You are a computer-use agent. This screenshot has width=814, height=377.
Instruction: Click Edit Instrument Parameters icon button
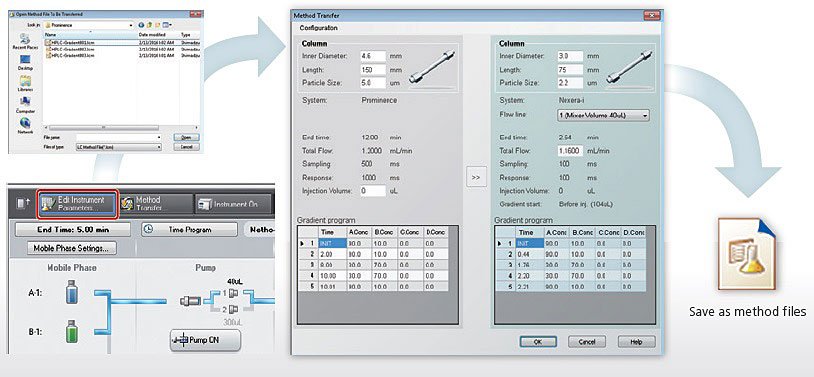coord(78,204)
